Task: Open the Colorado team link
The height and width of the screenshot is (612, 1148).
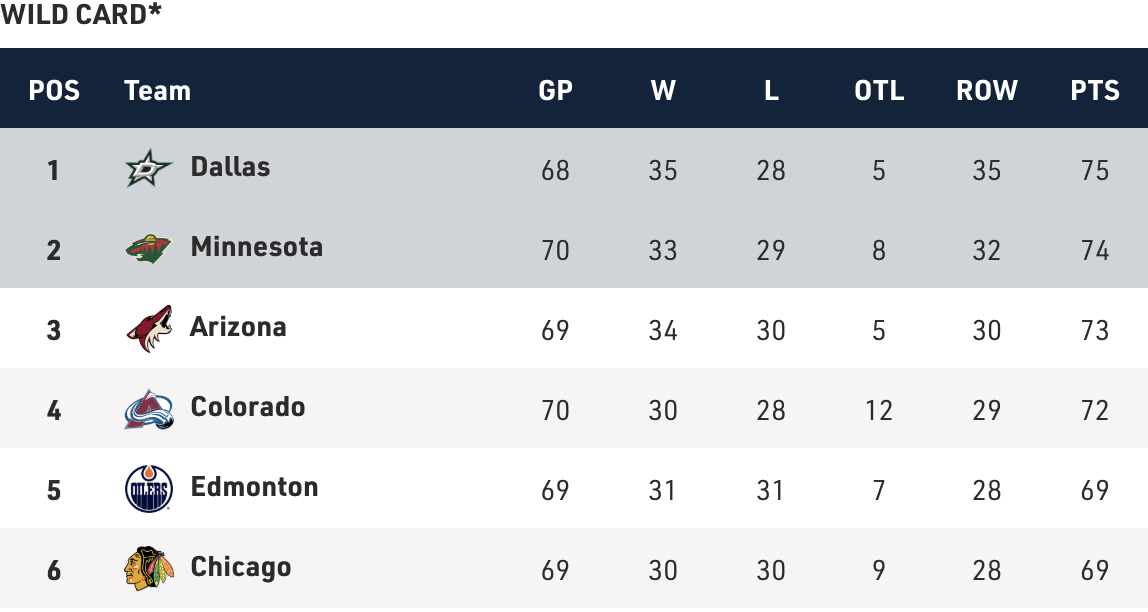Action: [x=247, y=407]
